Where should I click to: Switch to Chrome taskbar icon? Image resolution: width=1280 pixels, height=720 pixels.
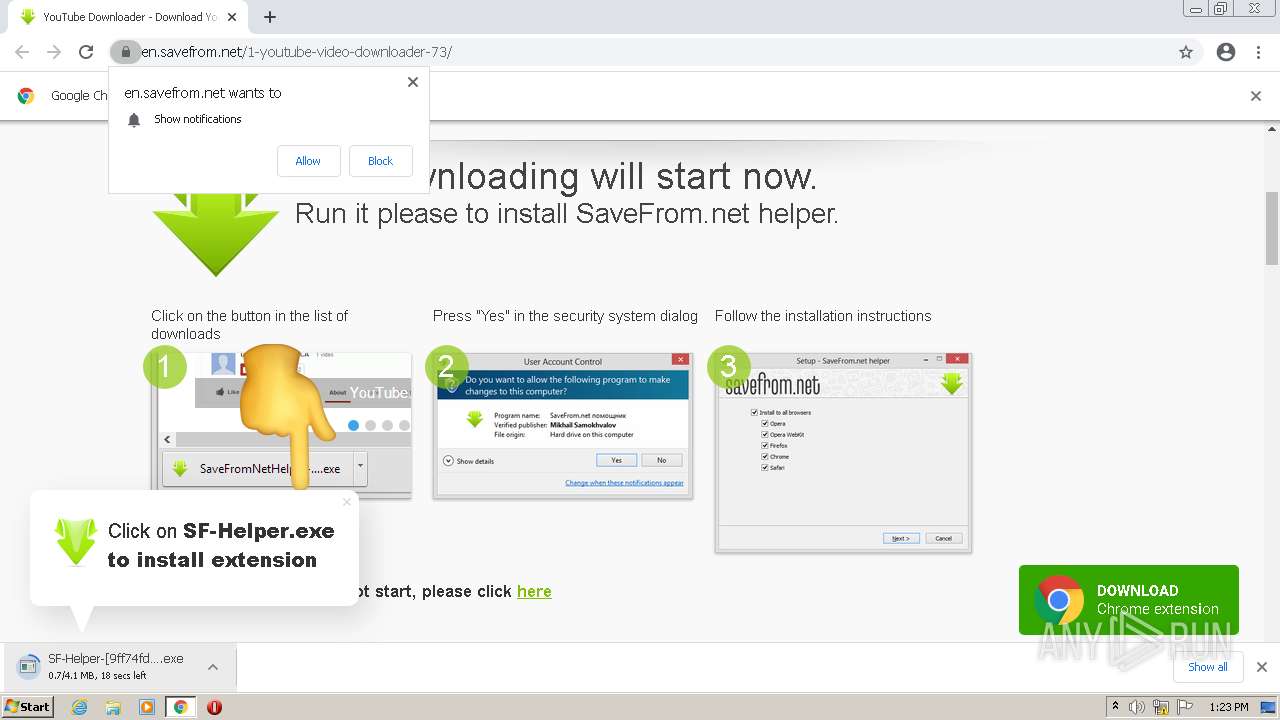[181, 707]
